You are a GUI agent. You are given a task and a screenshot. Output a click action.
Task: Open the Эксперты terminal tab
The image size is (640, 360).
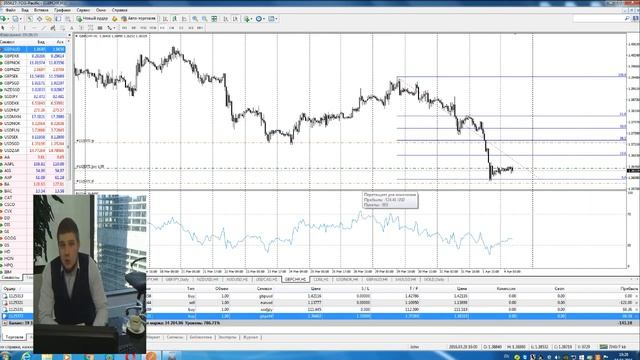[x=227, y=338]
